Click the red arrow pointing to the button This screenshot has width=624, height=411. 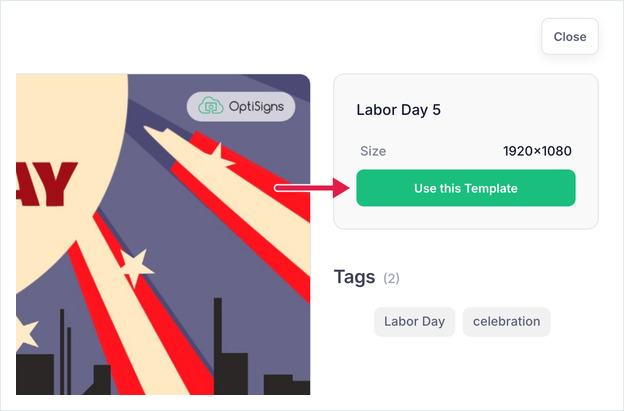click(x=312, y=188)
